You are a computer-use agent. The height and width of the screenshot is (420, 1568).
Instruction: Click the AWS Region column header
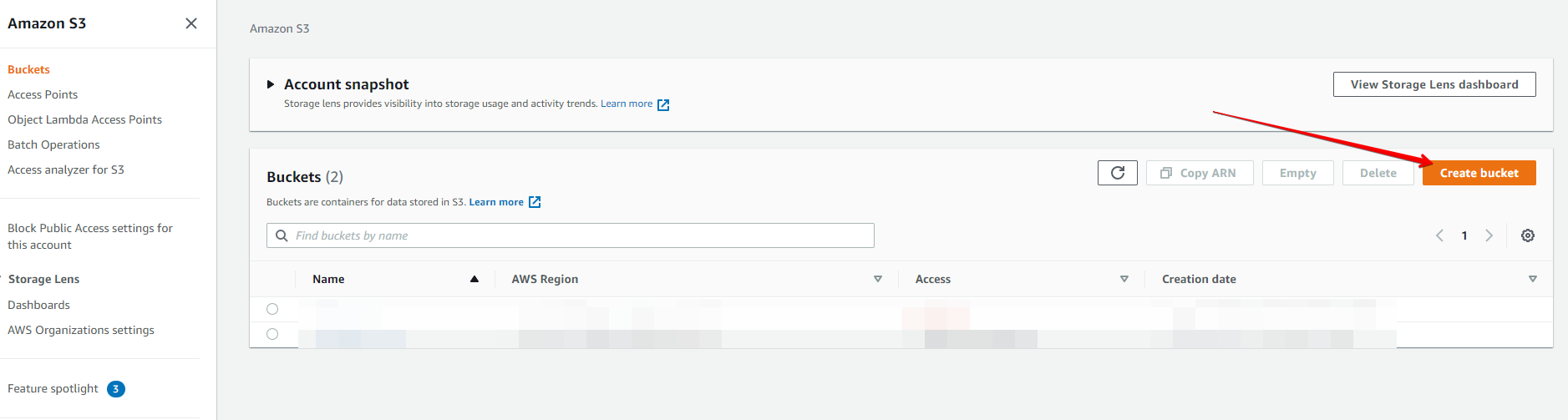click(x=545, y=279)
